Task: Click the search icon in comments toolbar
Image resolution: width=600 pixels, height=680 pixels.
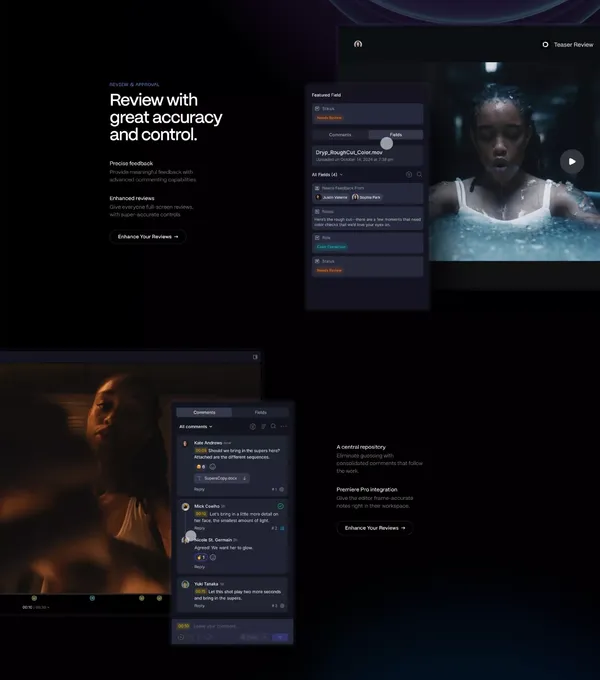Action: point(273,426)
